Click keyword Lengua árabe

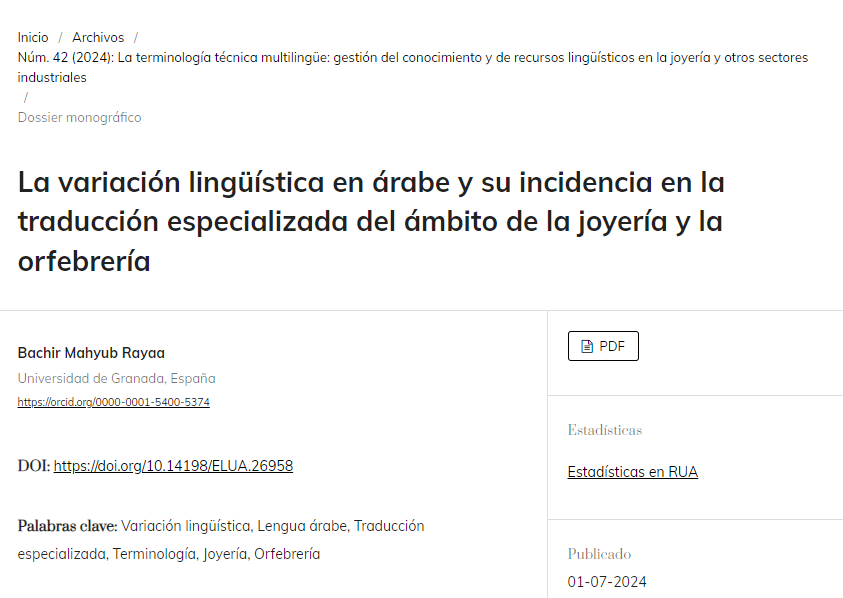pos(304,525)
